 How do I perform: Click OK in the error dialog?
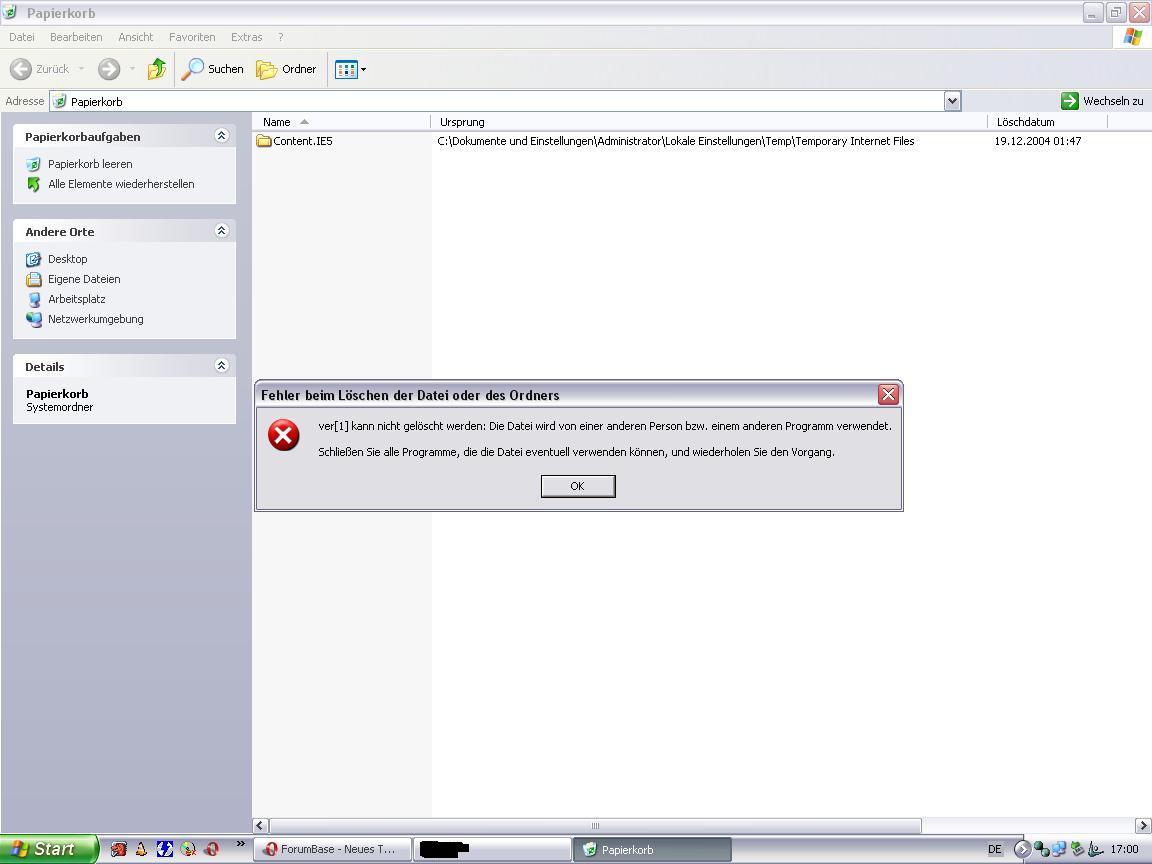[x=578, y=486]
